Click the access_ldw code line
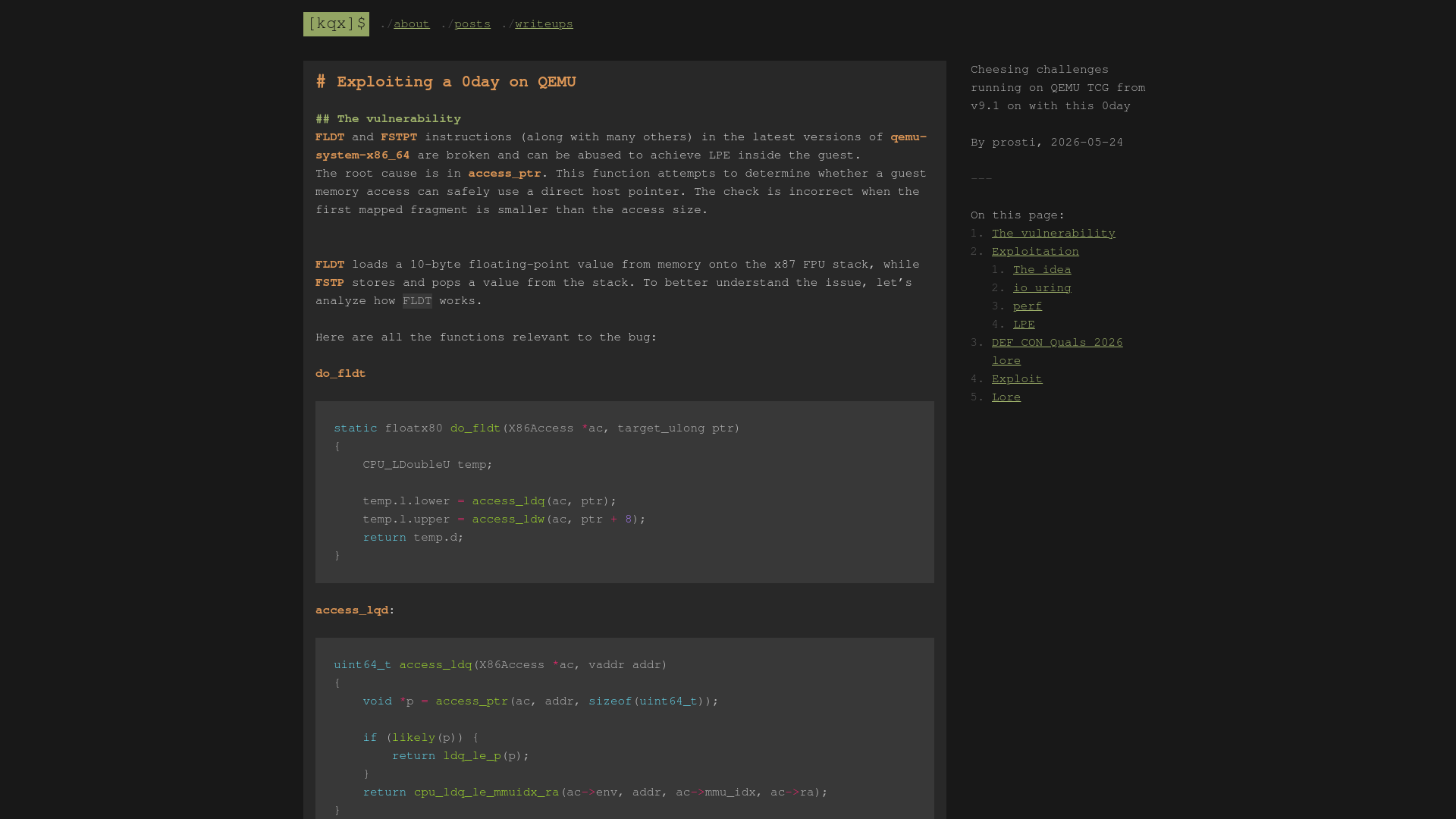This screenshot has width=1456, height=819. tap(504, 519)
